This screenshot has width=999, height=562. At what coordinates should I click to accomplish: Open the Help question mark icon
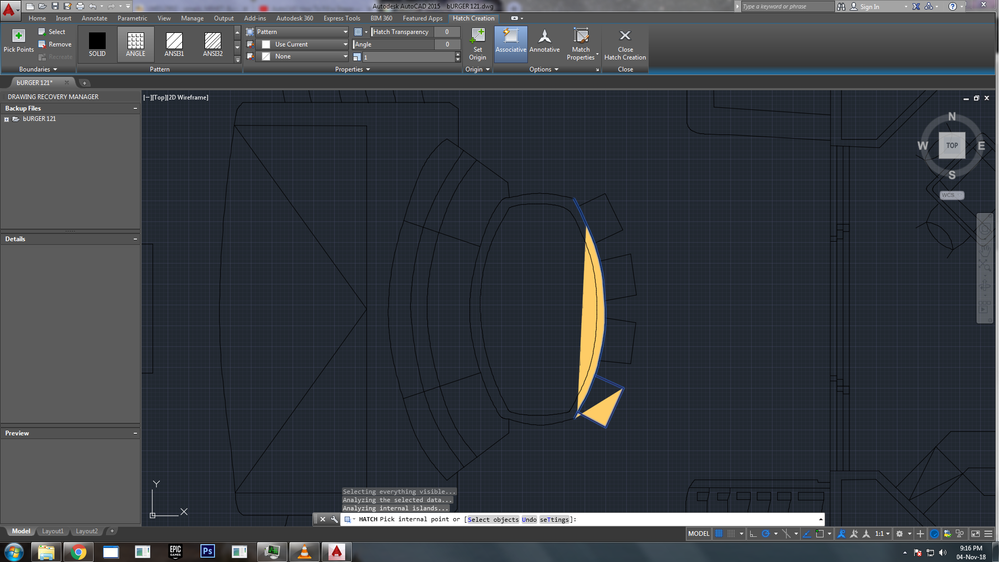coord(952,6)
